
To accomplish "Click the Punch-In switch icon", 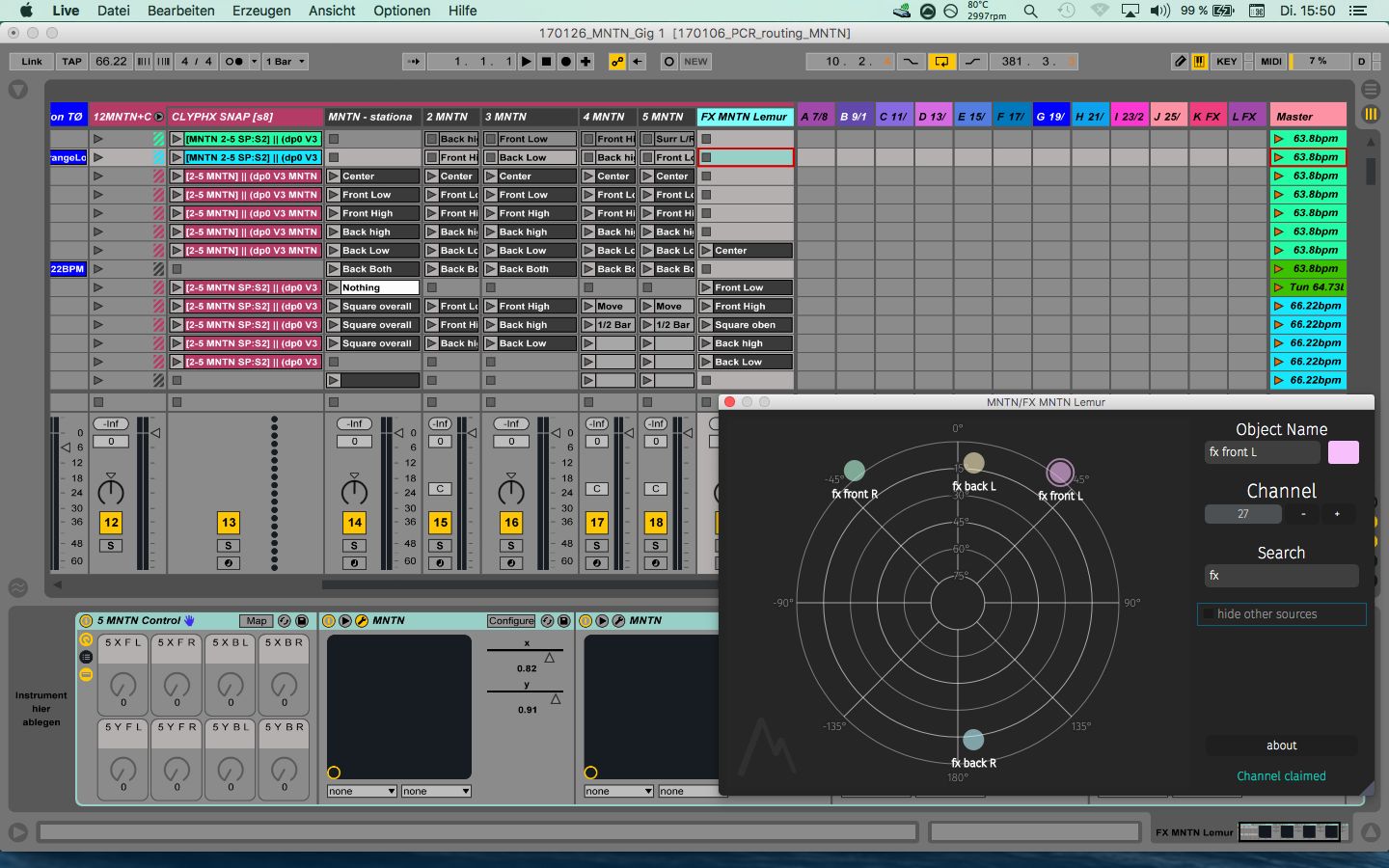I will [911, 61].
